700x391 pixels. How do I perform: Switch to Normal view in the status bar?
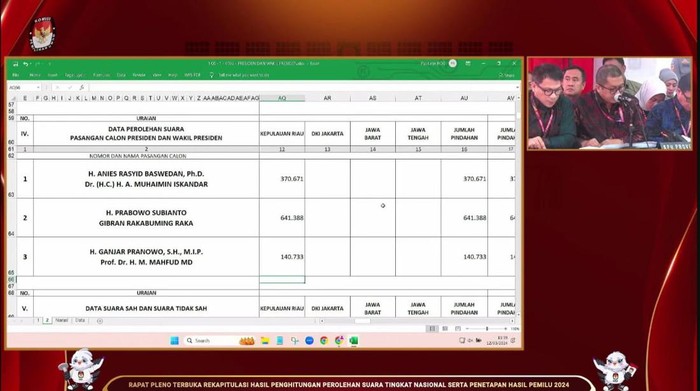point(432,329)
